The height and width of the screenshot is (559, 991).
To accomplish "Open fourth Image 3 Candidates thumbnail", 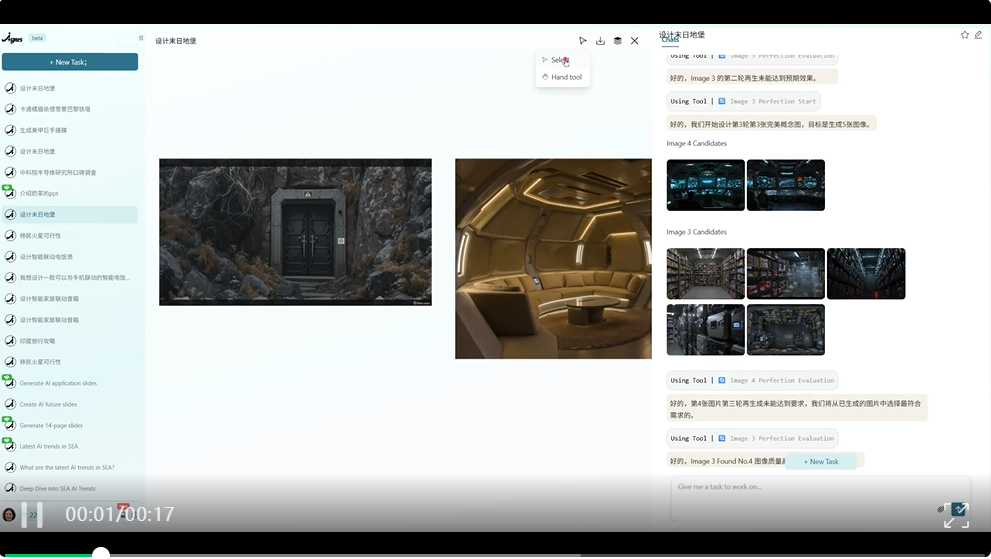I will [705, 329].
